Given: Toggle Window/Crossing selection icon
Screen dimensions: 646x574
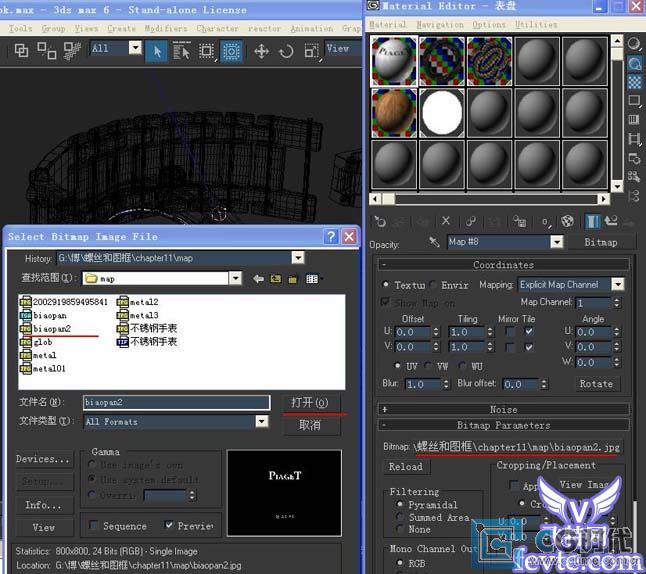Looking at the screenshot, I should click(231, 52).
